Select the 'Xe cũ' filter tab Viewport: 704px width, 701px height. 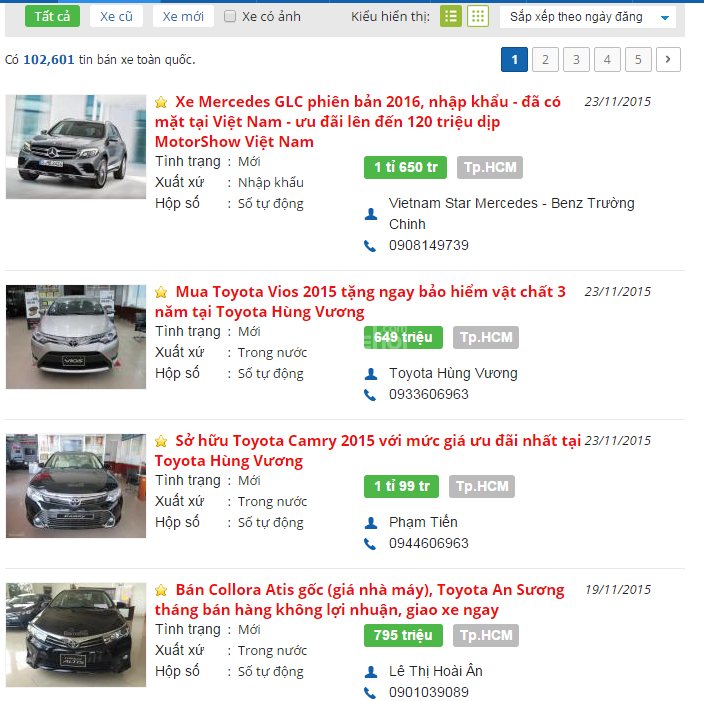[116, 17]
